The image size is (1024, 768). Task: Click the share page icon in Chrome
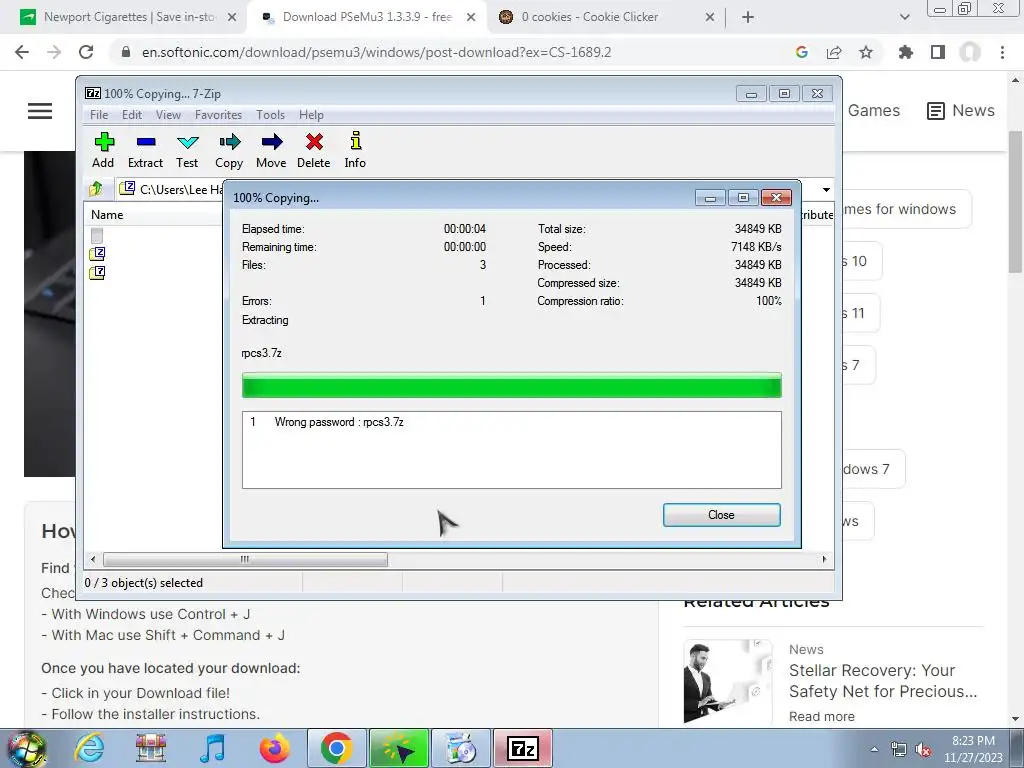tap(834, 52)
